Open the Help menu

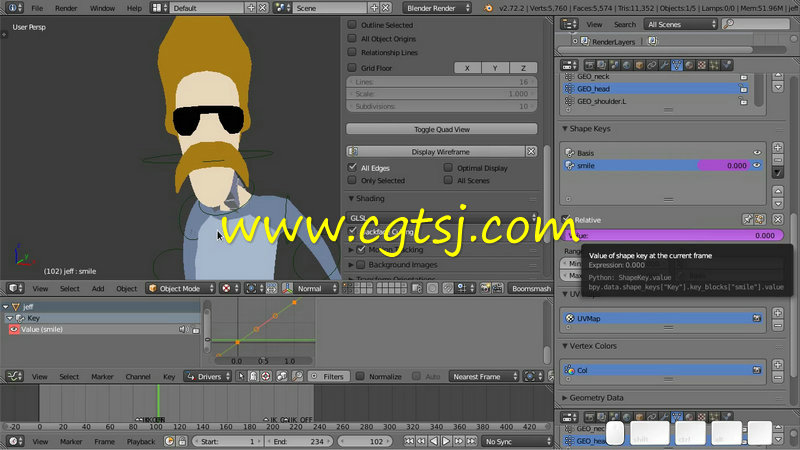134,8
